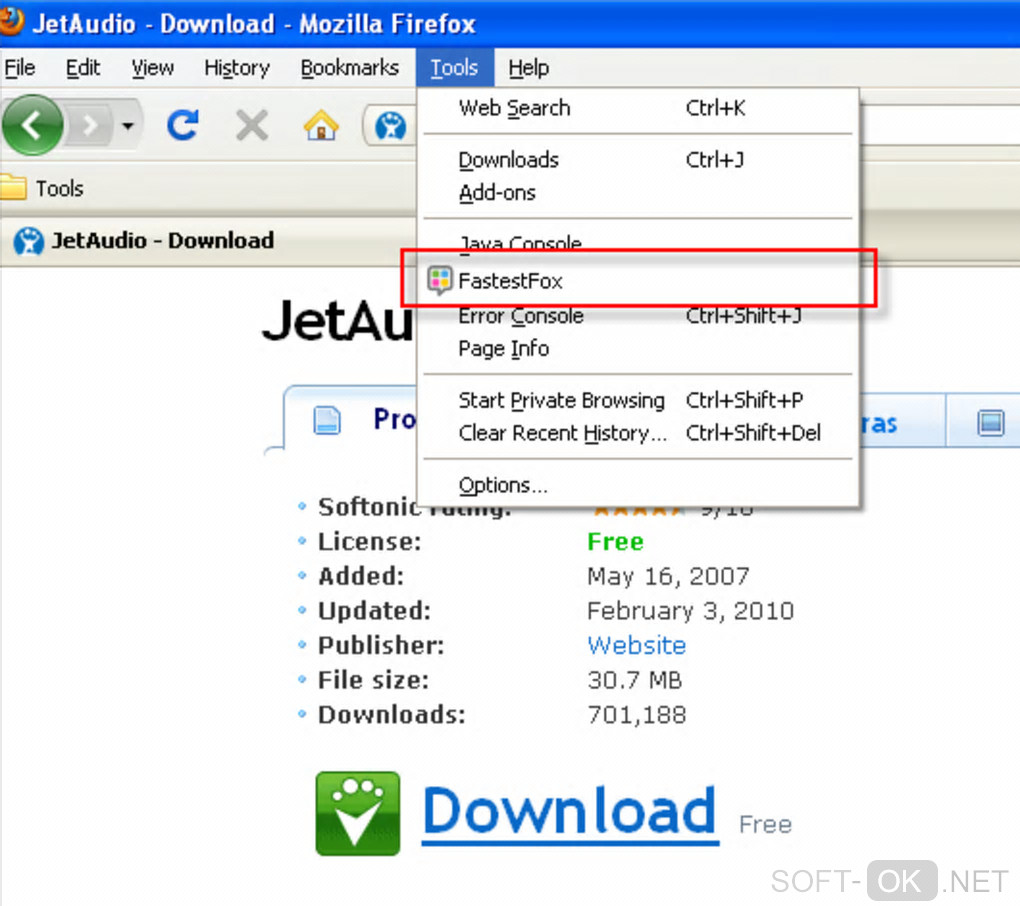
Task: Open the Help menu
Action: [528, 68]
